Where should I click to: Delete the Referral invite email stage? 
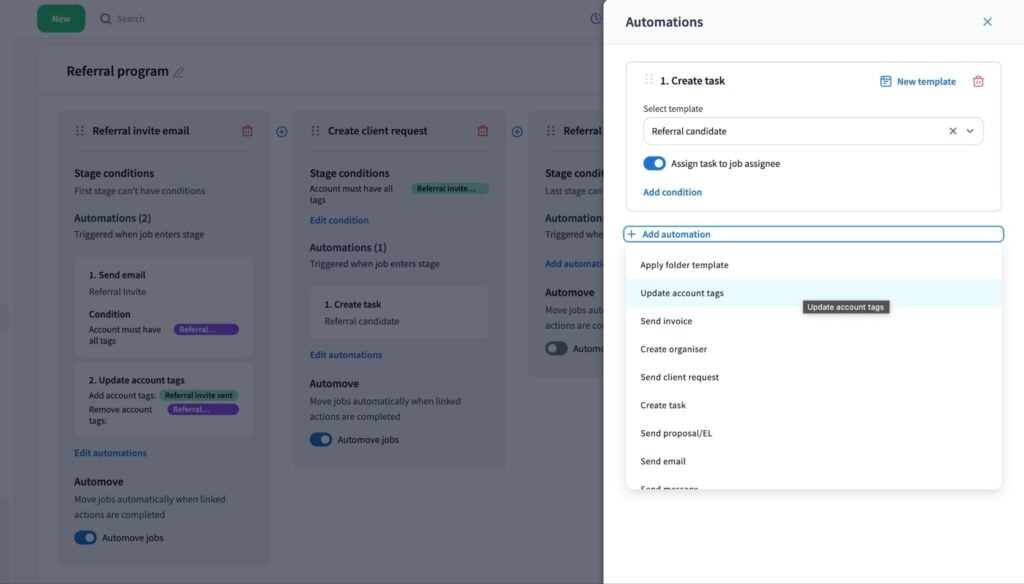click(x=247, y=131)
